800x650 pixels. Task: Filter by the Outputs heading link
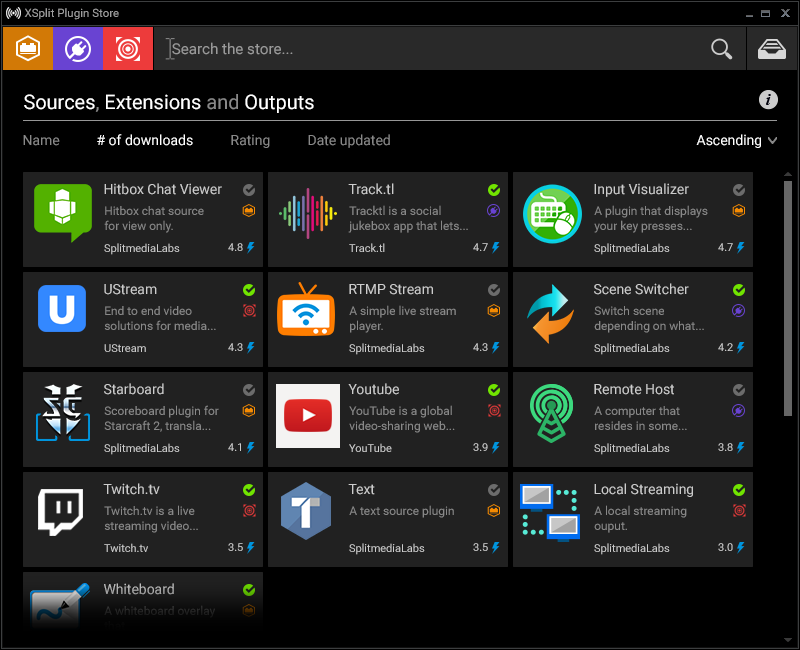(279, 102)
